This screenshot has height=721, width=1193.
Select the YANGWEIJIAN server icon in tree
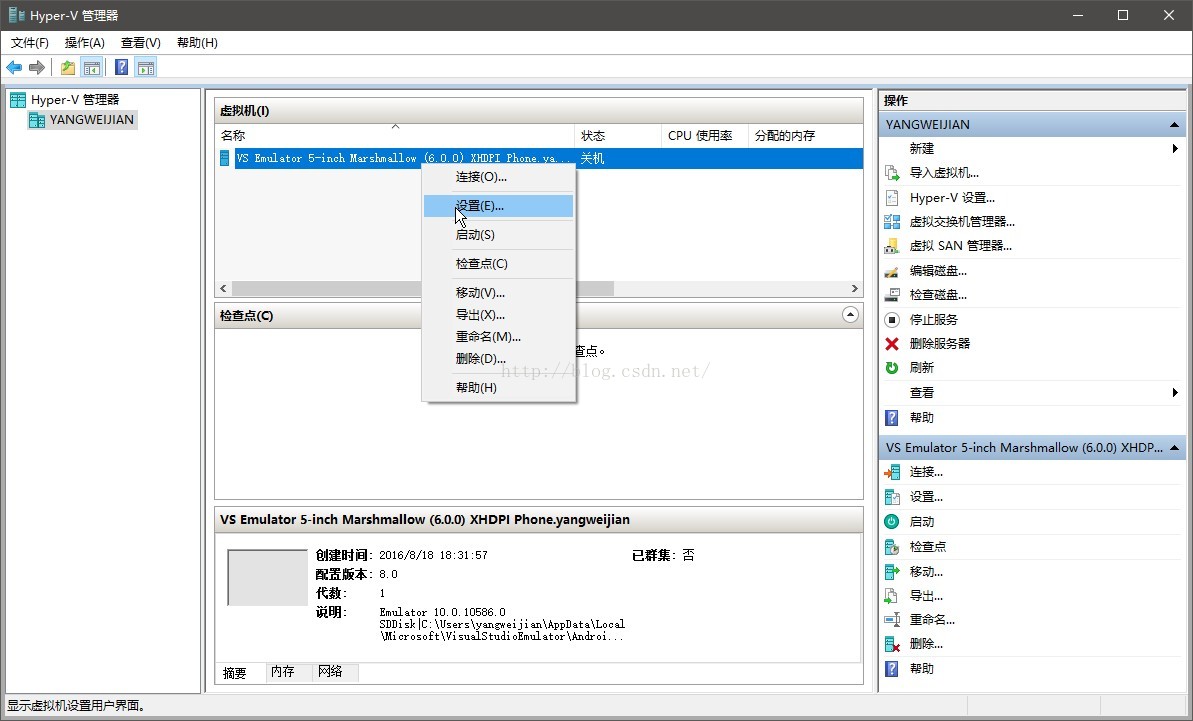pos(37,119)
